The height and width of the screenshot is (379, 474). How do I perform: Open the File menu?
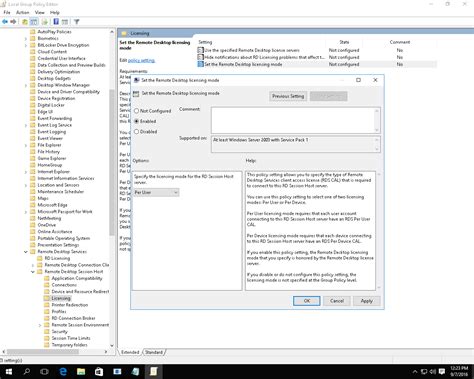tap(7, 12)
